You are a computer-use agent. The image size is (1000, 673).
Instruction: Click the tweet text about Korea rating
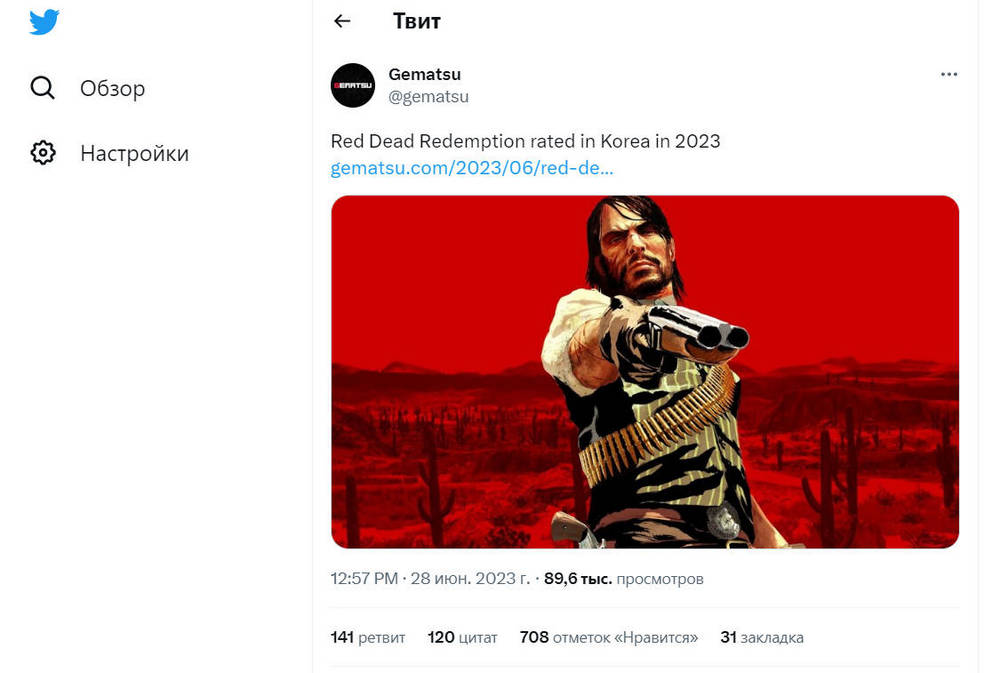point(525,141)
